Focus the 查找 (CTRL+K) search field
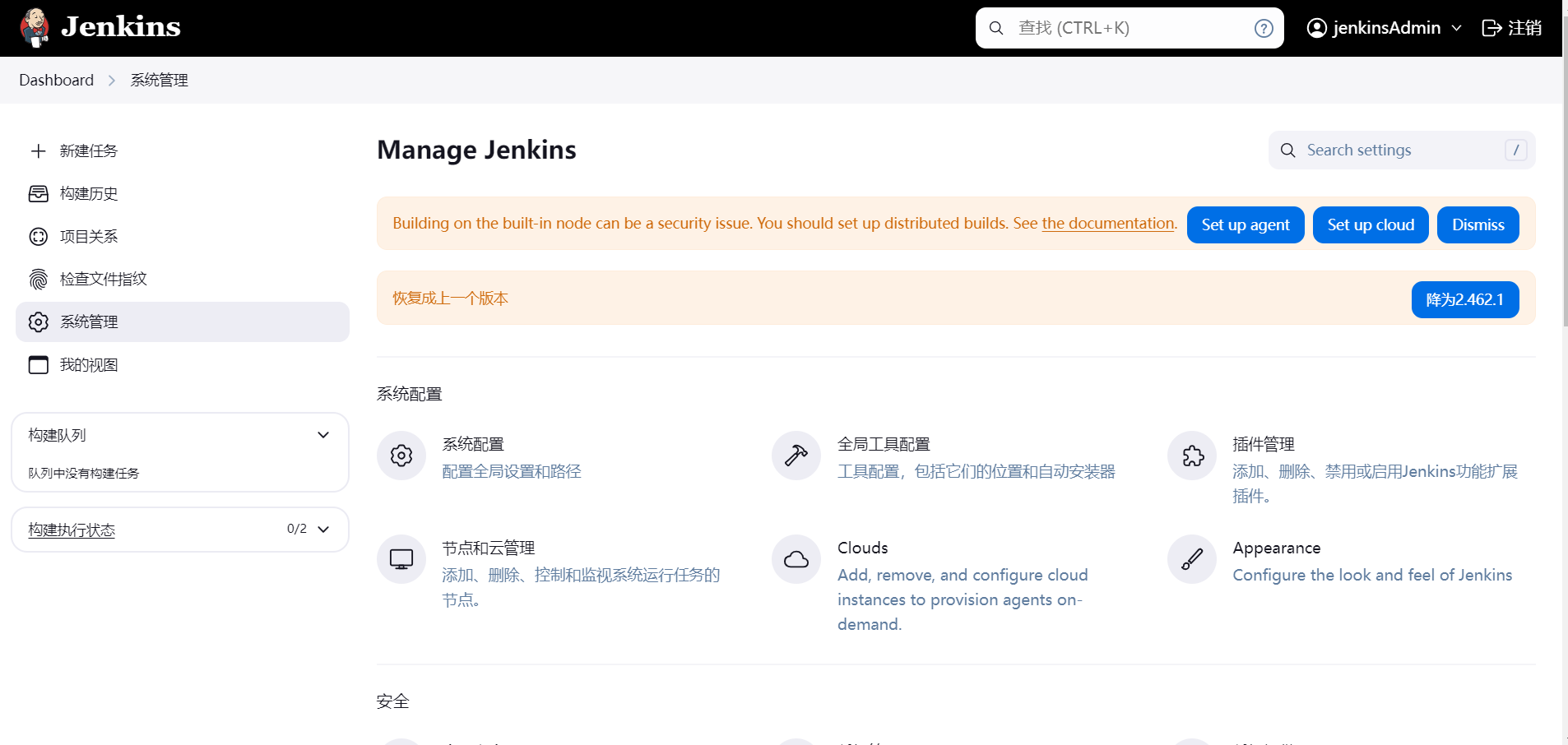1568x745 pixels. [1130, 28]
